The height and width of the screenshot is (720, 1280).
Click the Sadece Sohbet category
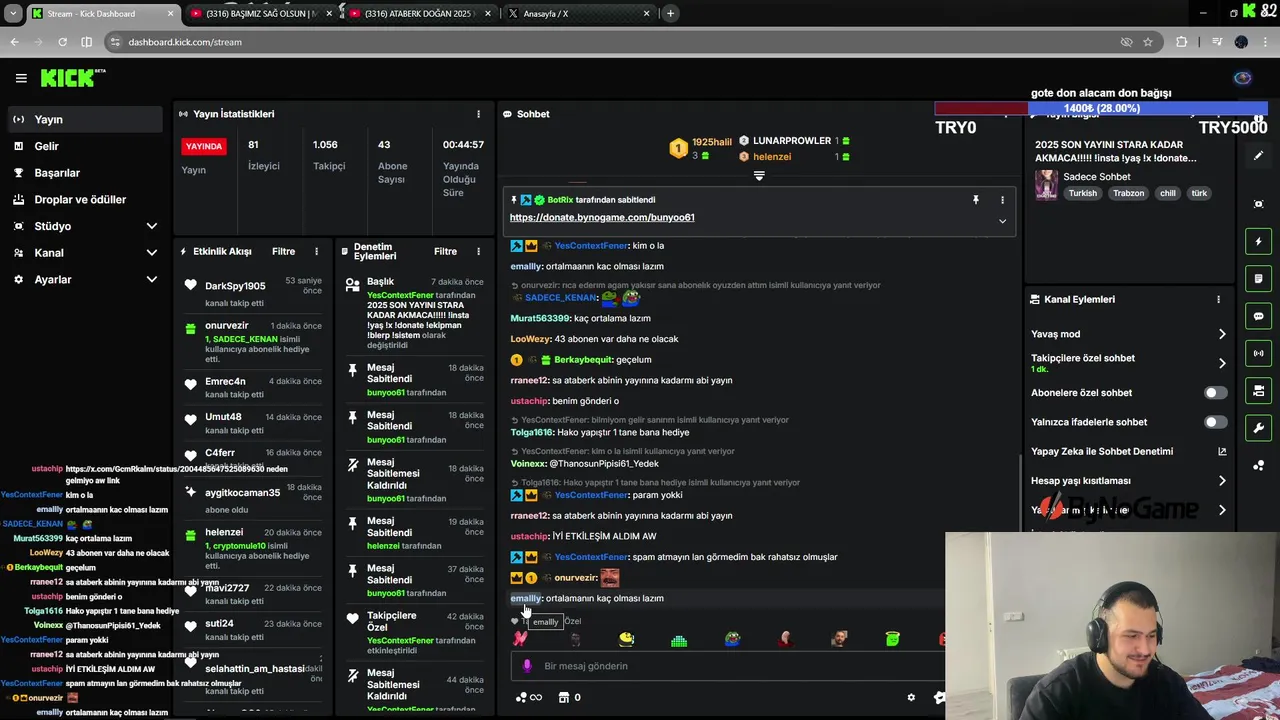point(1097,177)
